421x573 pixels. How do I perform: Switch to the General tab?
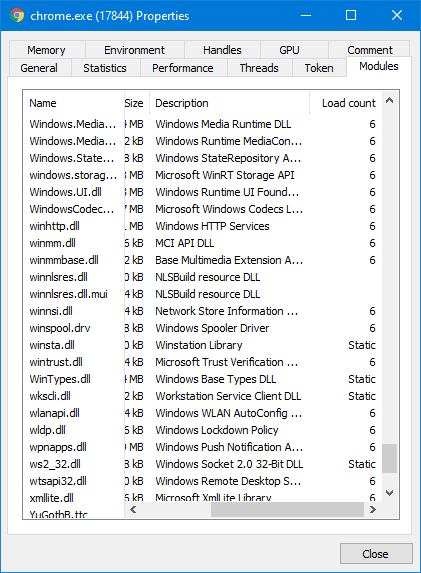tap(39, 68)
